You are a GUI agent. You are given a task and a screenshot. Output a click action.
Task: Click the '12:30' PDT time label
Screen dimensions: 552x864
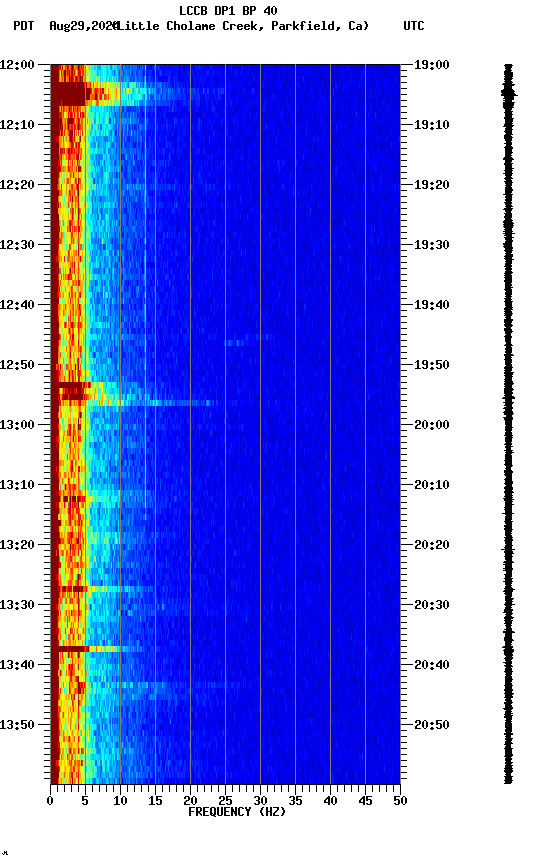point(17,245)
